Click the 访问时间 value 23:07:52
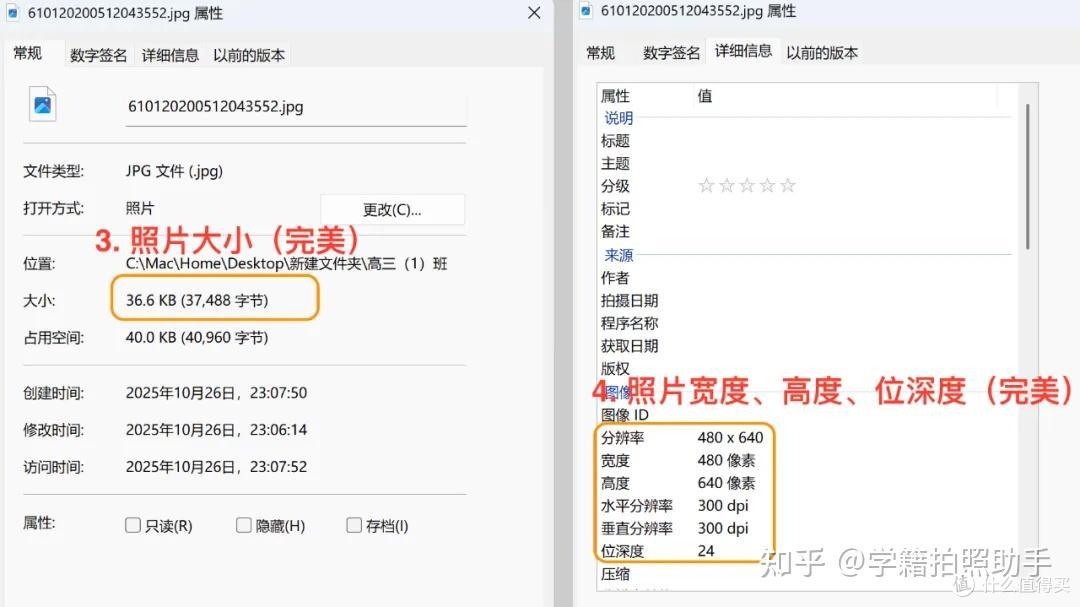 216,467
